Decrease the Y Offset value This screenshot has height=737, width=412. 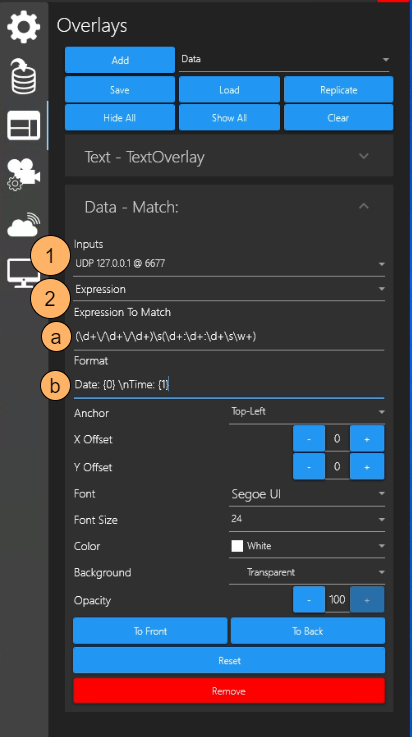click(x=309, y=467)
